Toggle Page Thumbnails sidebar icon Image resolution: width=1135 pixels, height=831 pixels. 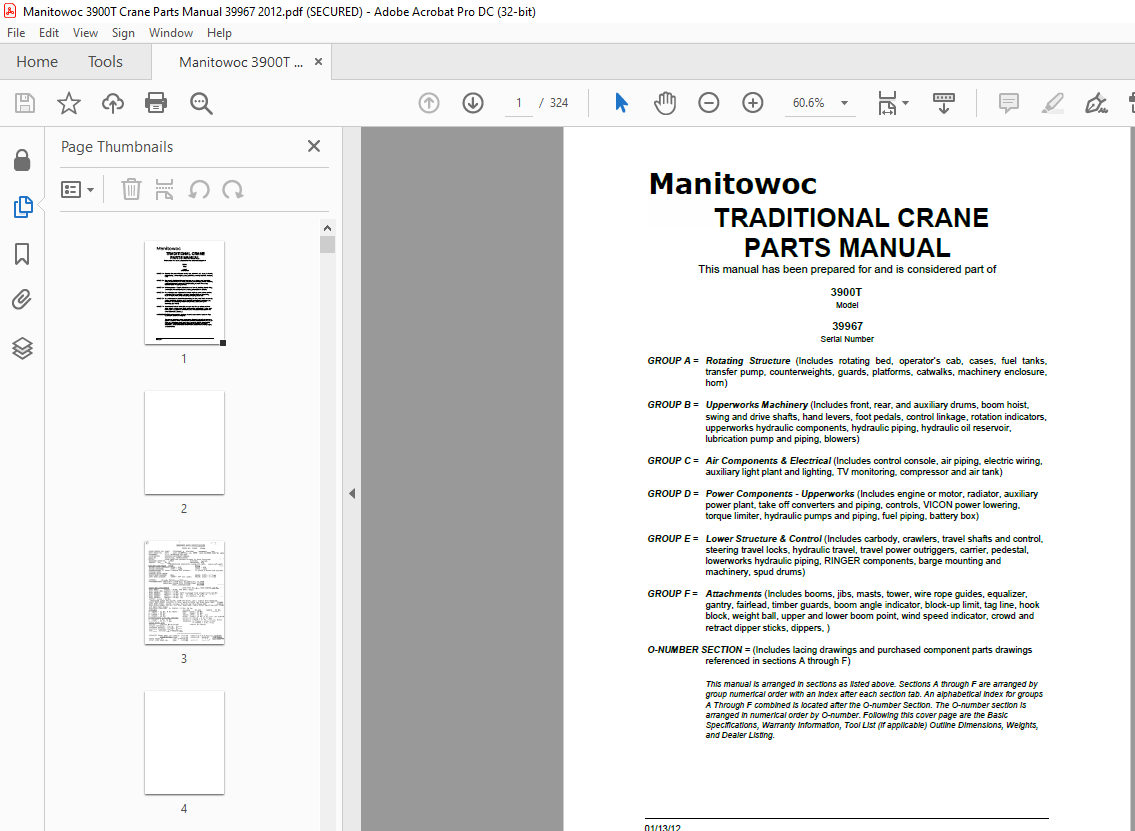[x=22, y=207]
